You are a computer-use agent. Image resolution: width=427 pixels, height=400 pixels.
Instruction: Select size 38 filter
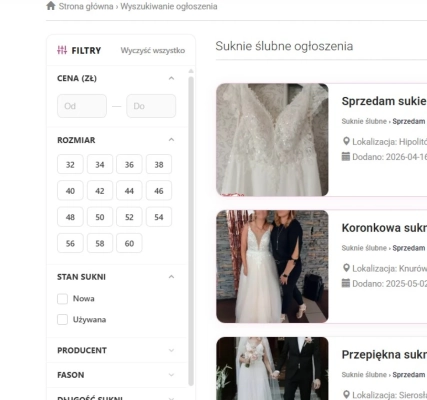[x=159, y=164]
